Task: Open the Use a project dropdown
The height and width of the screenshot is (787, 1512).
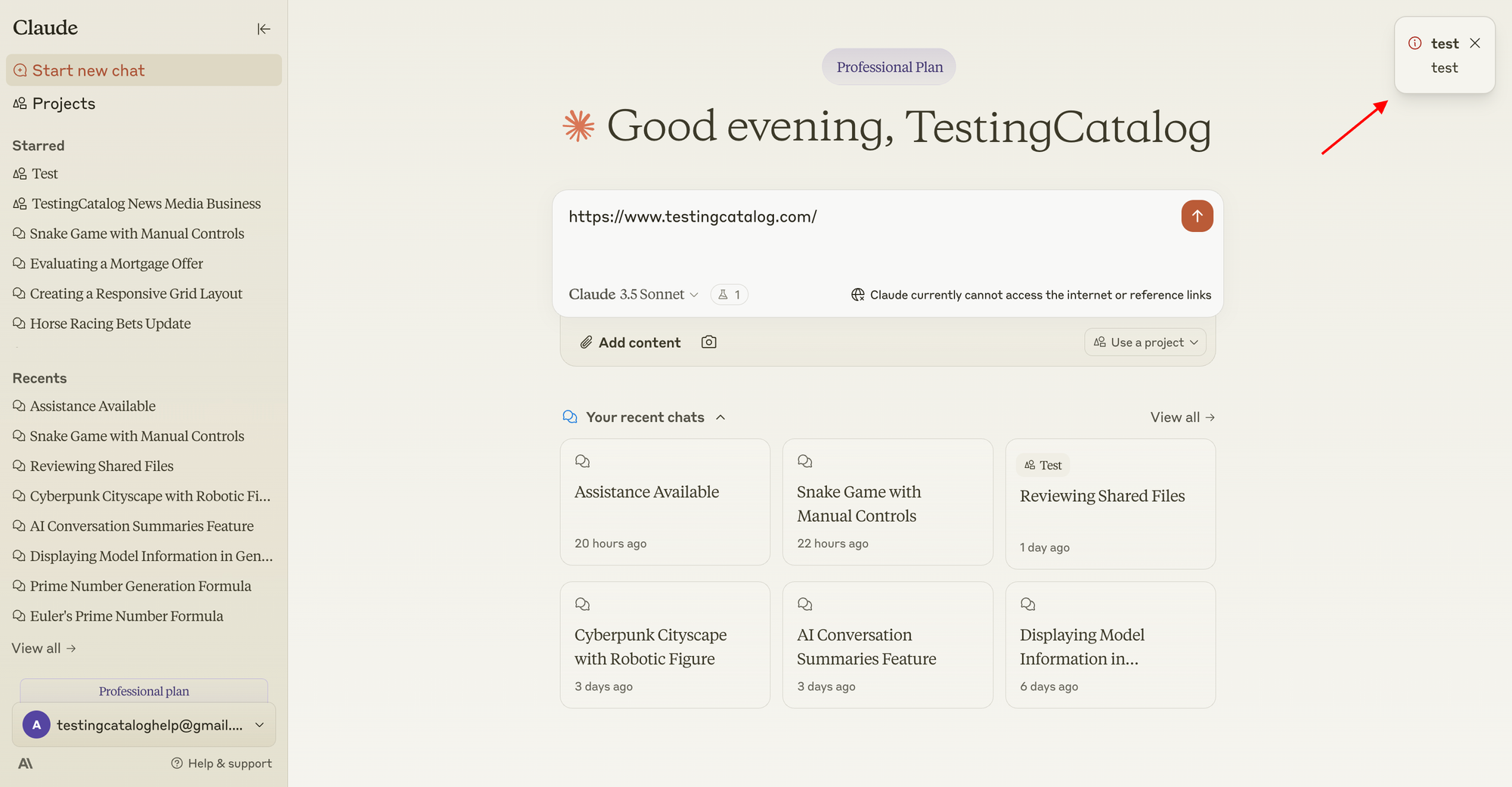Action: pyautogui.click(x=1145, y=342)
